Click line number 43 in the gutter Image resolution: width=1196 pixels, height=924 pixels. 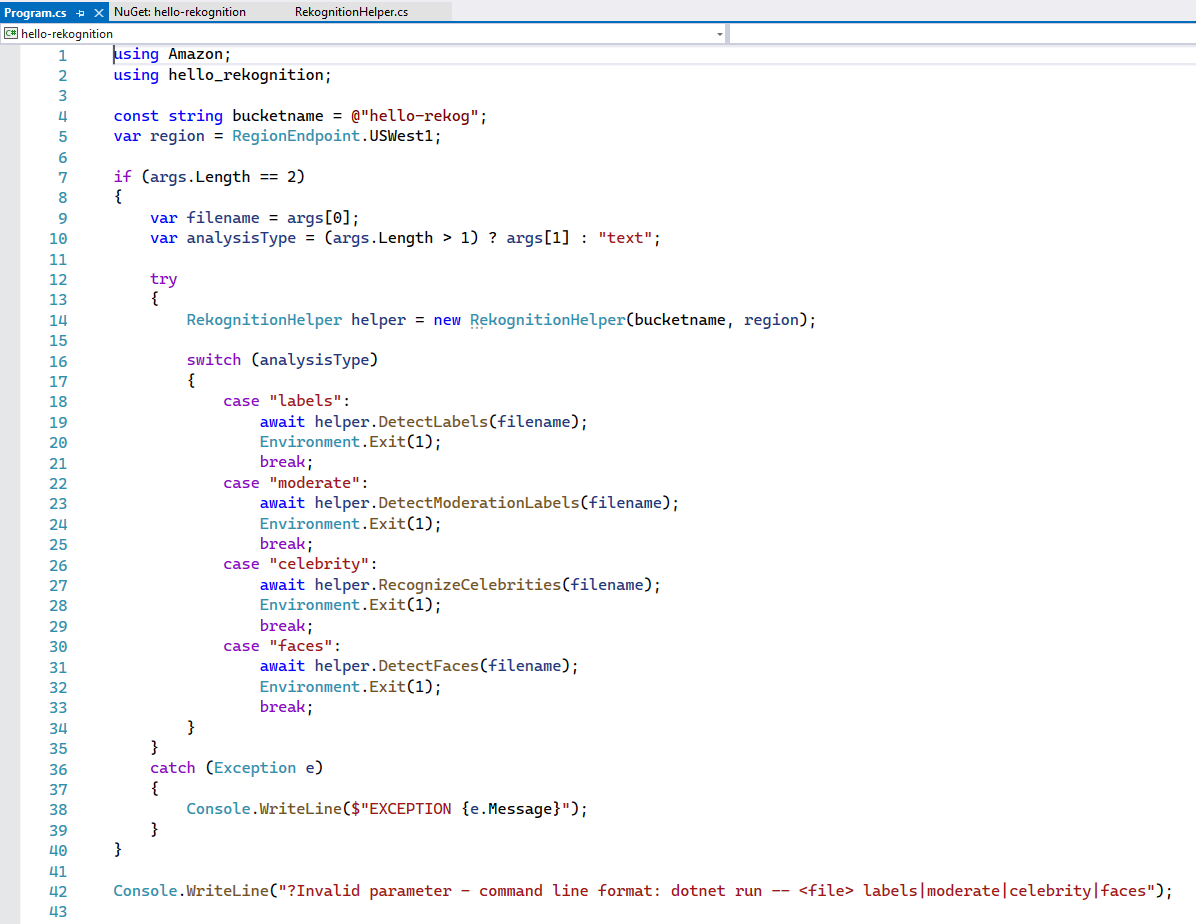point(58,912)
